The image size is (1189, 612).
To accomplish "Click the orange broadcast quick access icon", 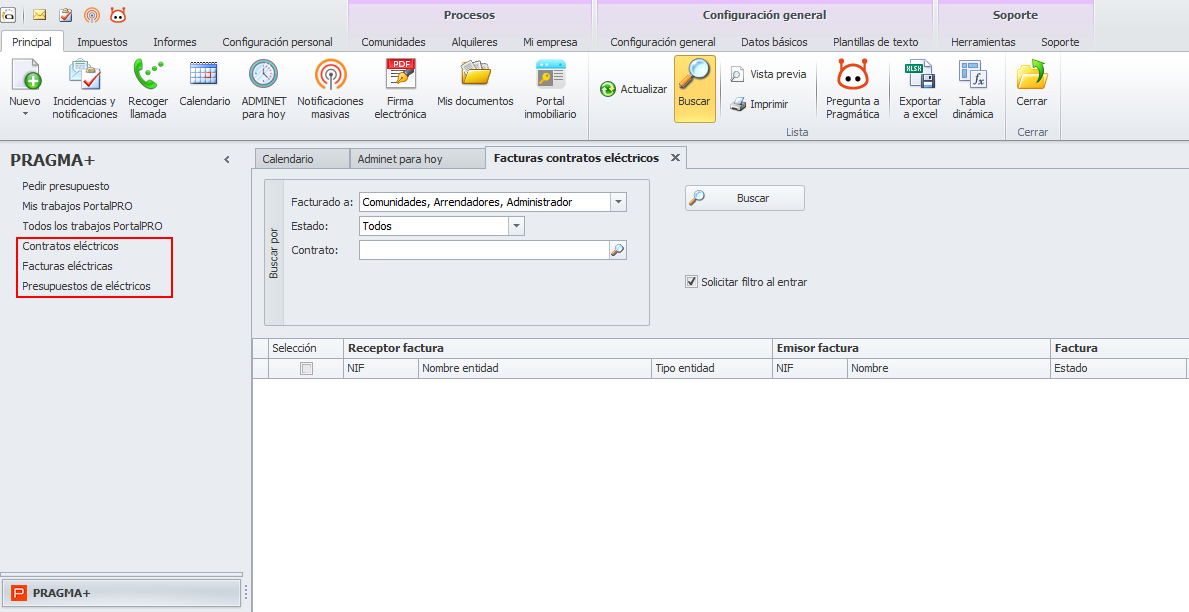I will click(x=92, y=14).
